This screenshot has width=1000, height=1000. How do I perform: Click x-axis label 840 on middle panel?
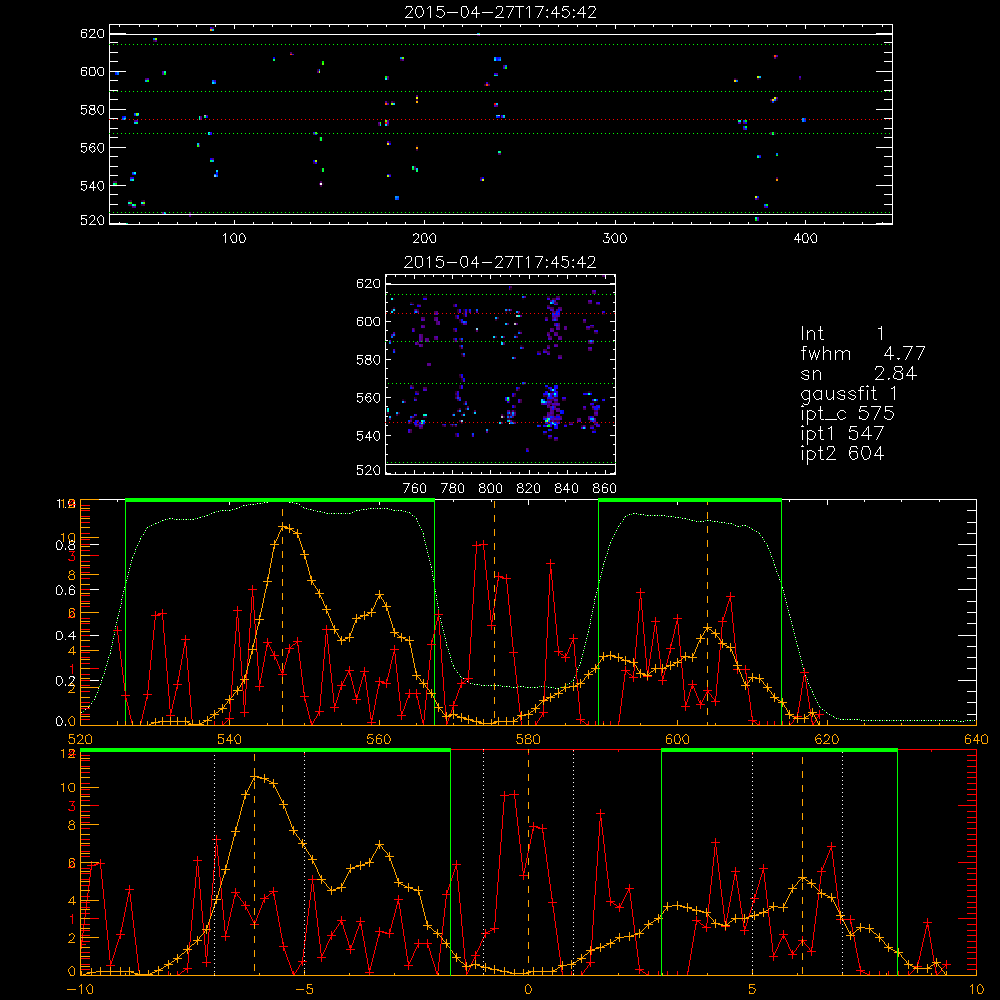click(566, 489)
